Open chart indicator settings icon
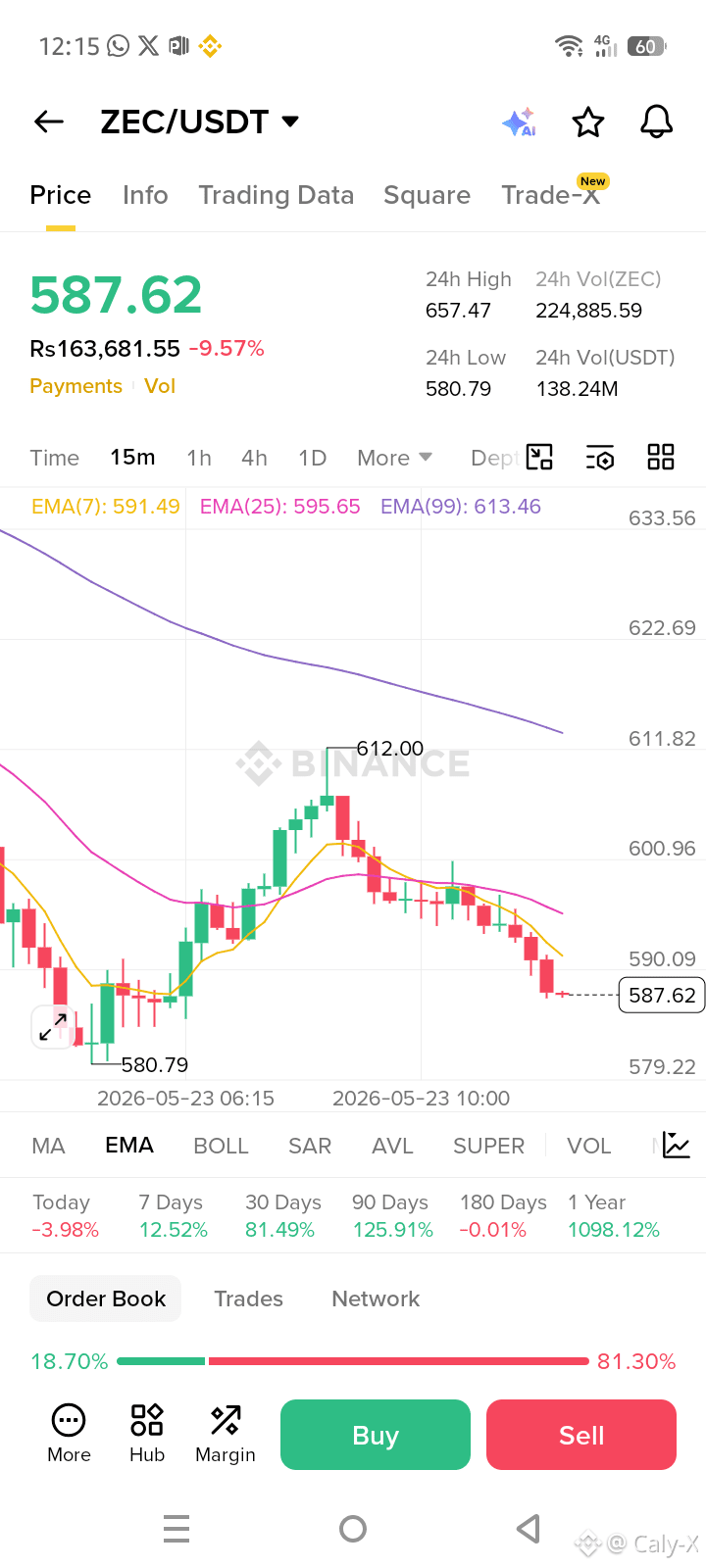The image size is (706, 1568). click(600, 458)
